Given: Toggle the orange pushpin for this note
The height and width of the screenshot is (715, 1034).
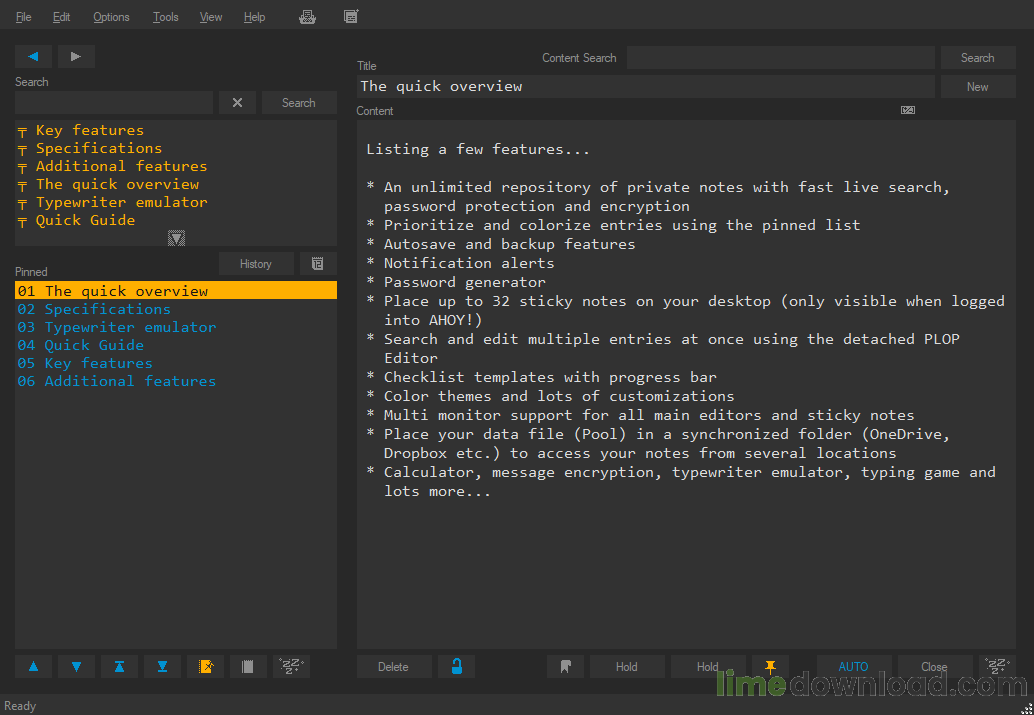Looking at the screenshot, I should (770, 667).
